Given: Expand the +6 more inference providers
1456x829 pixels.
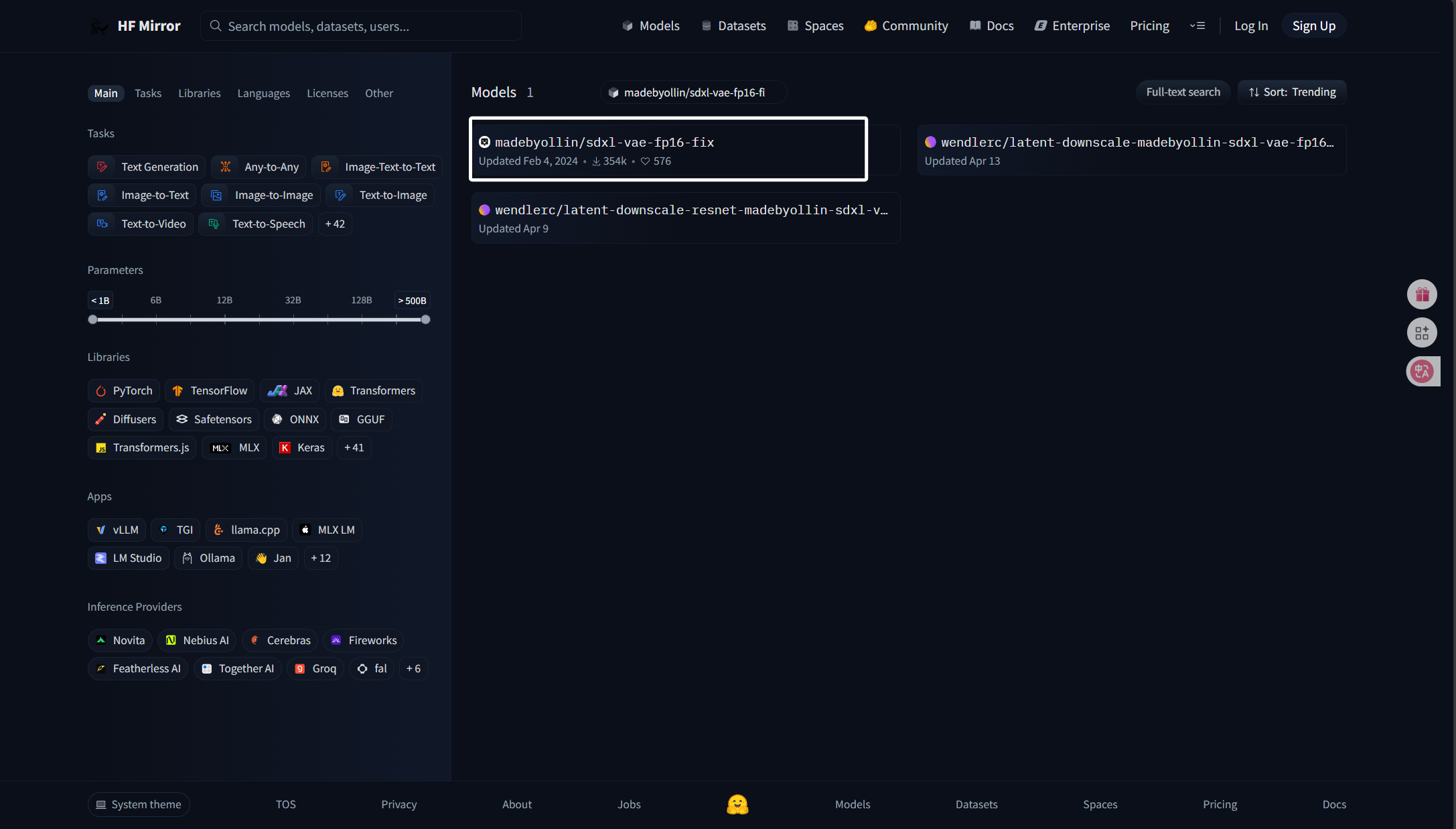Looking at the screenshot, I should [x=413, y=668].
